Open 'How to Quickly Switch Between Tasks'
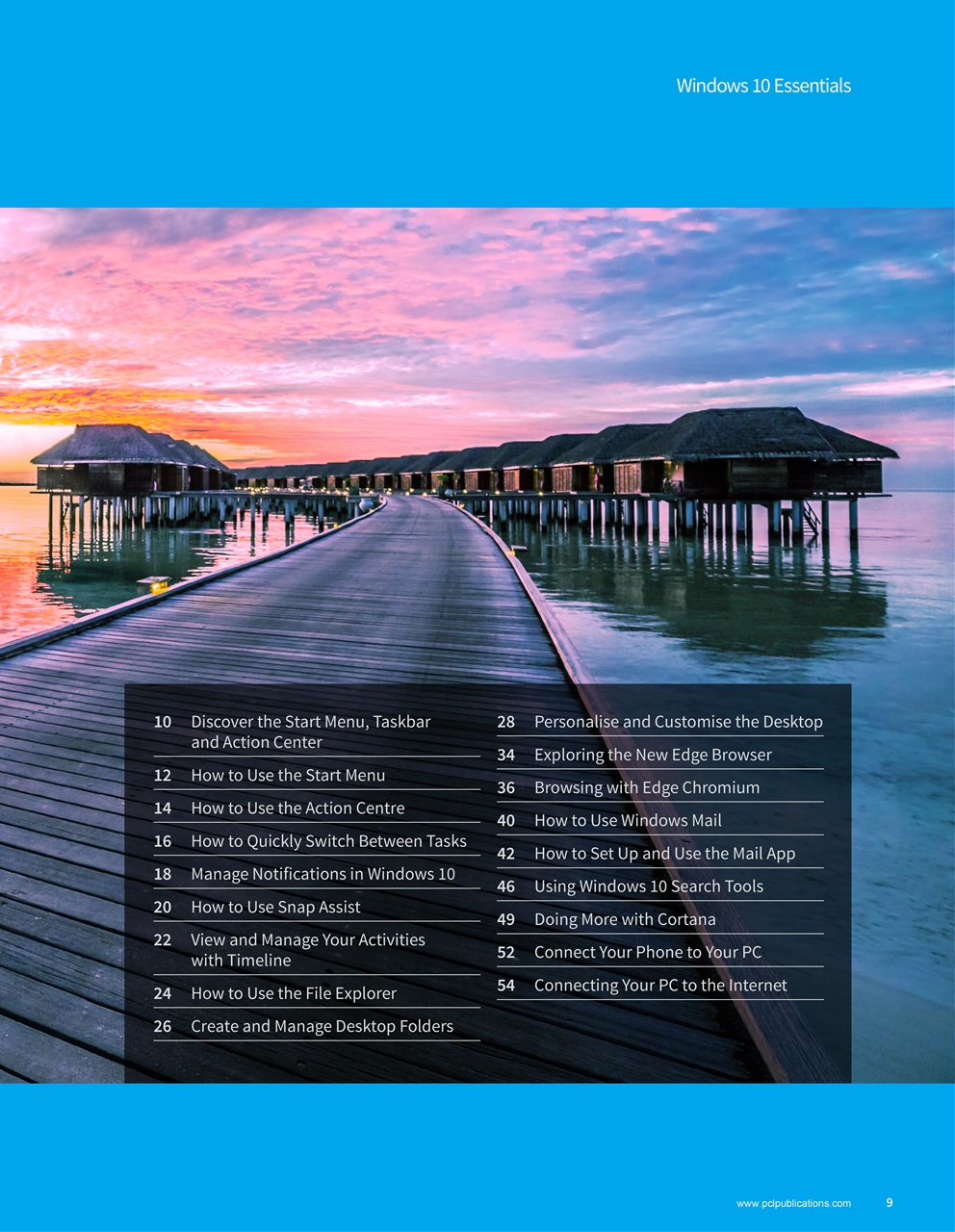The height and width of the screenshot is (1232, 955). [x=327, y=841]
